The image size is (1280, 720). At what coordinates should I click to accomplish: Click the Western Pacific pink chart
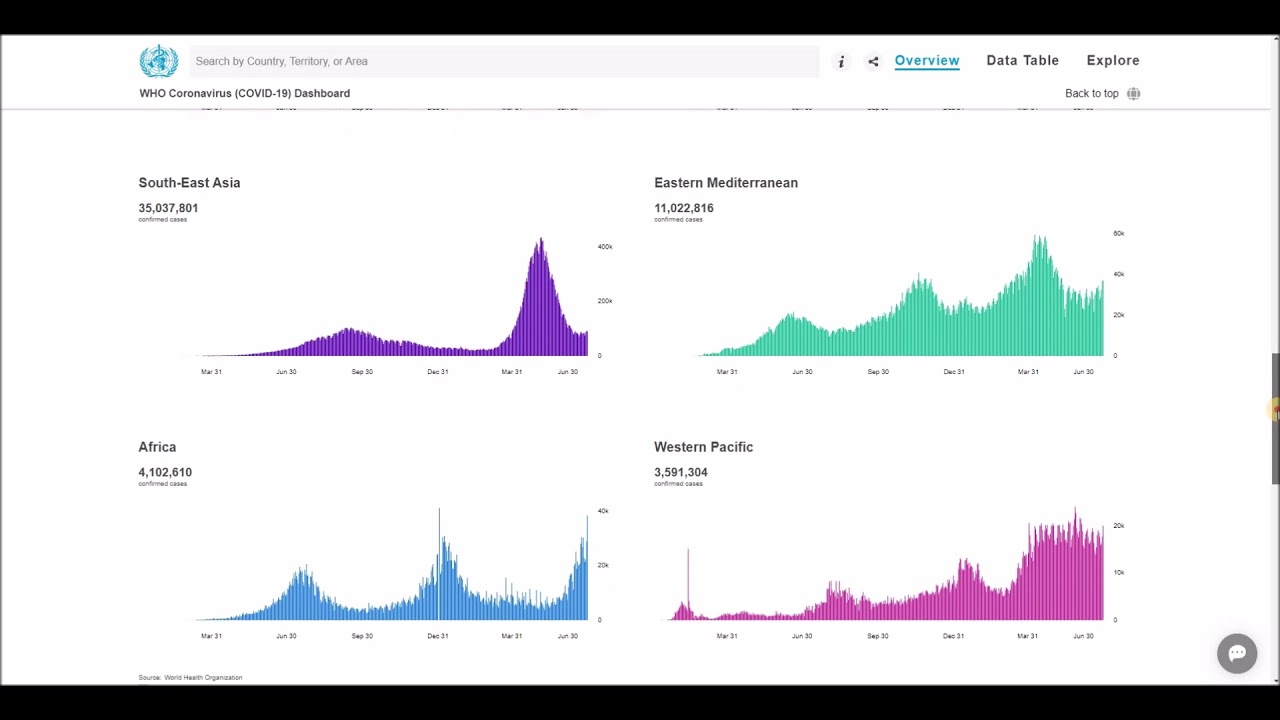coord(887,565)
